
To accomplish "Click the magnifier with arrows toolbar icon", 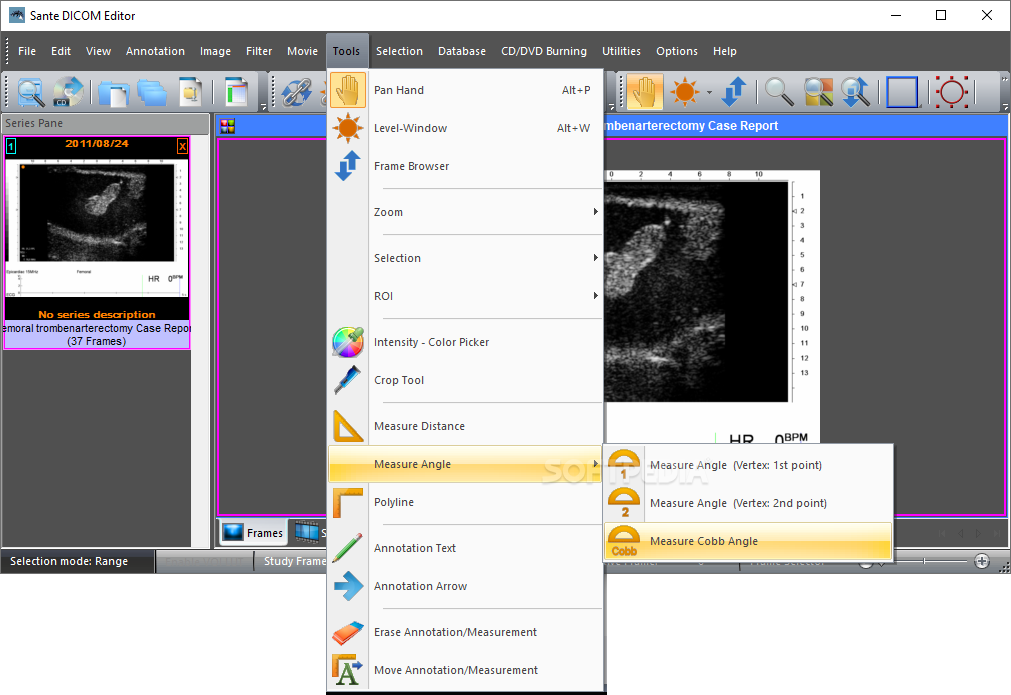I will point(856,92).
